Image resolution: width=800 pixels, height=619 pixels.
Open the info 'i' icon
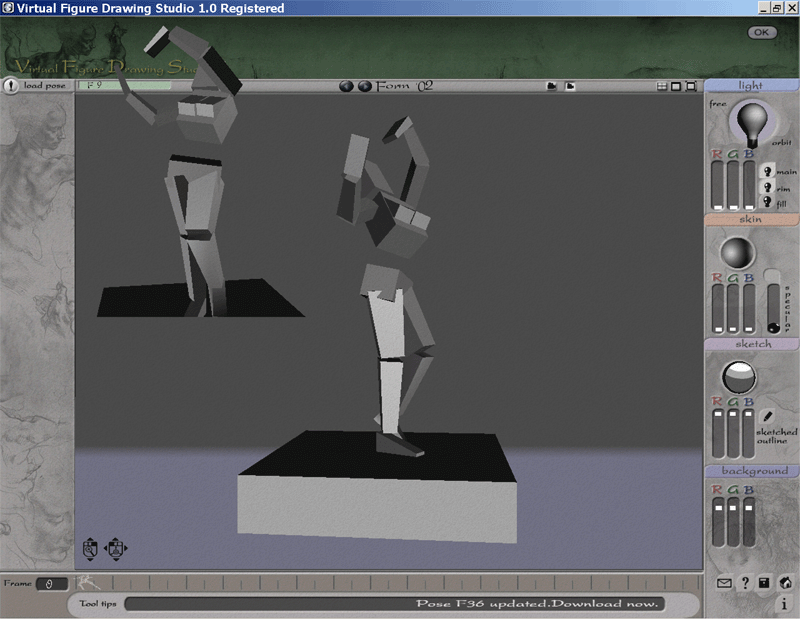click(x=785, y=604)
